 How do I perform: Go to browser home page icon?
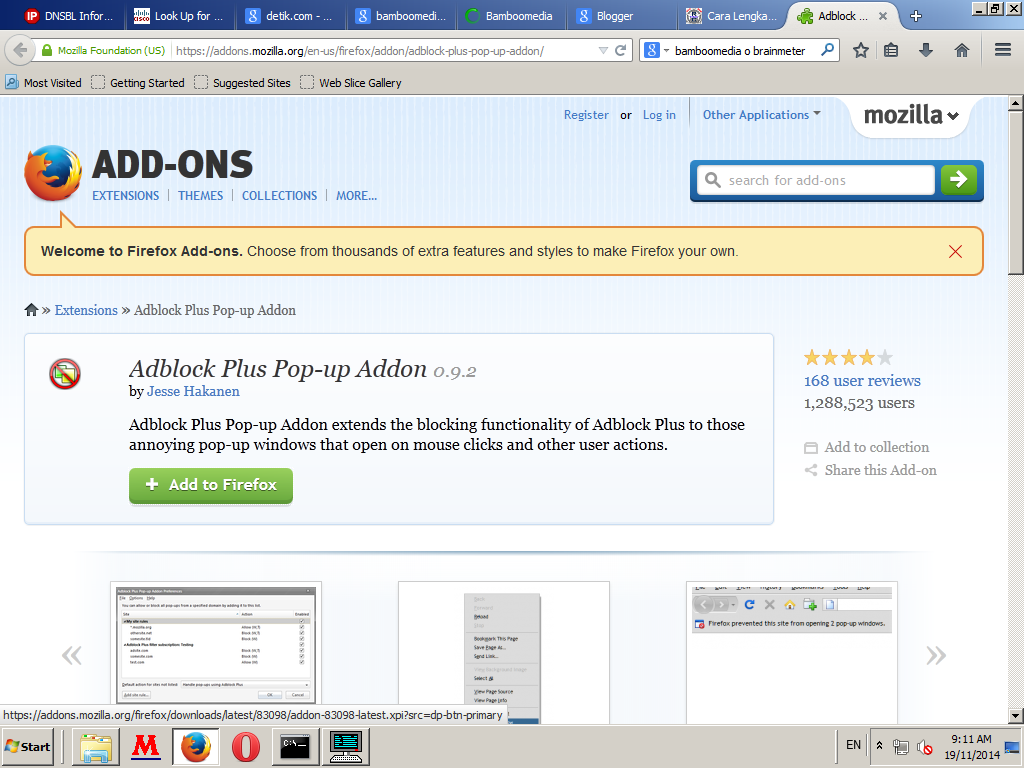961,50
